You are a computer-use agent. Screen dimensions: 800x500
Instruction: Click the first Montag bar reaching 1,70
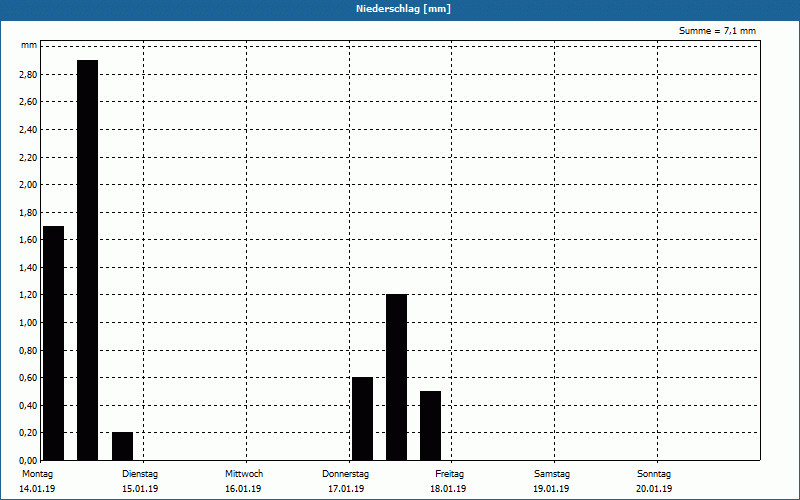(x=53, y=343)
